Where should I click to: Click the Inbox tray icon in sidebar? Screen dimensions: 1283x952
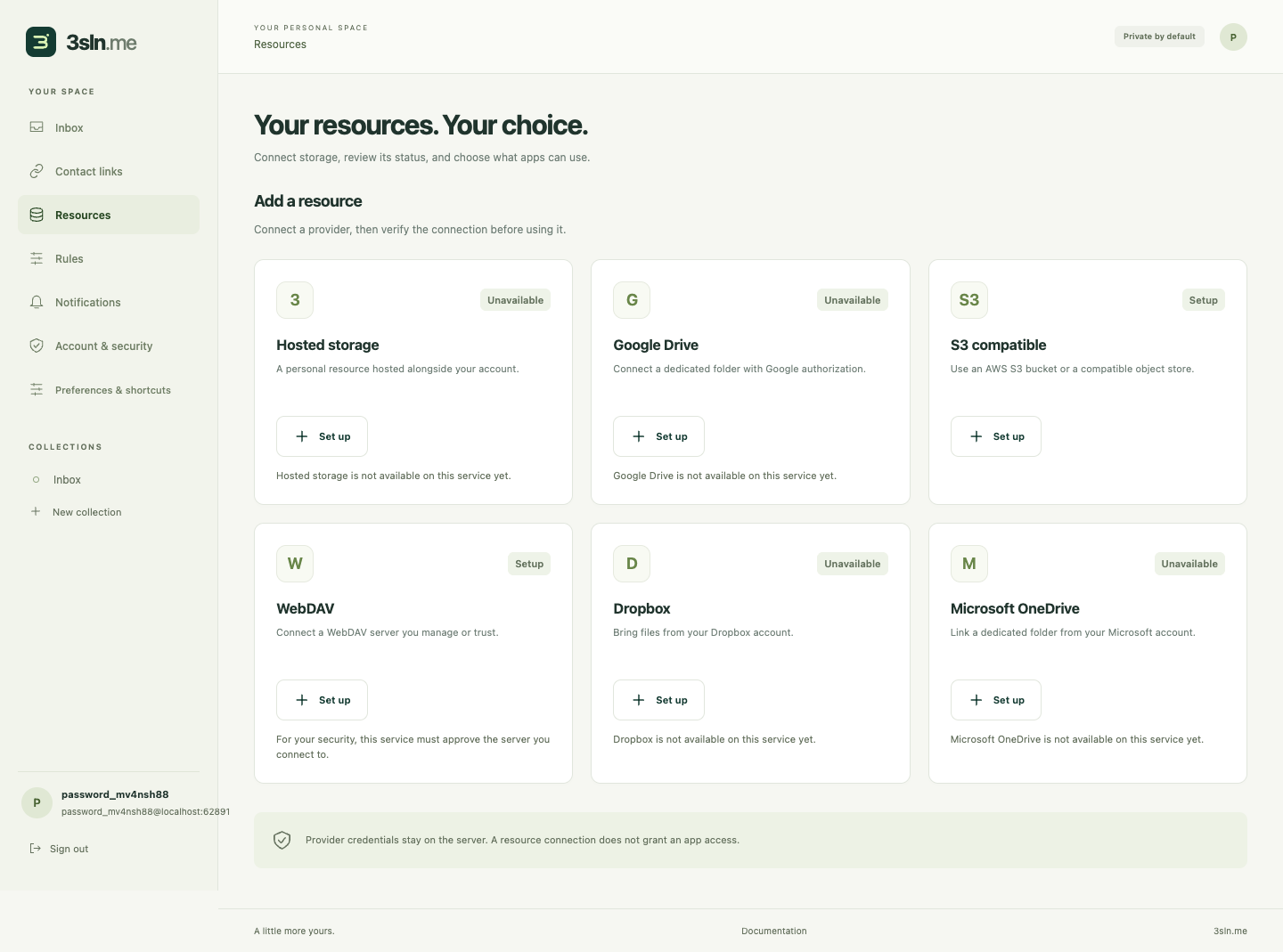(37, 127)
